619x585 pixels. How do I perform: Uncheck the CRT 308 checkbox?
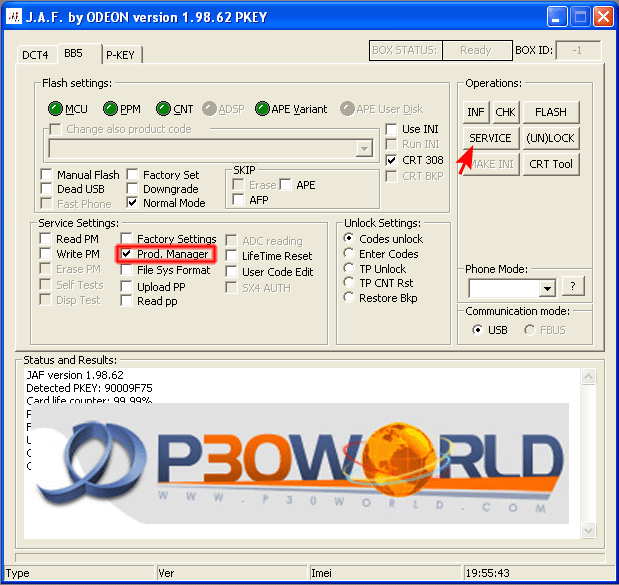pos(391,160)
